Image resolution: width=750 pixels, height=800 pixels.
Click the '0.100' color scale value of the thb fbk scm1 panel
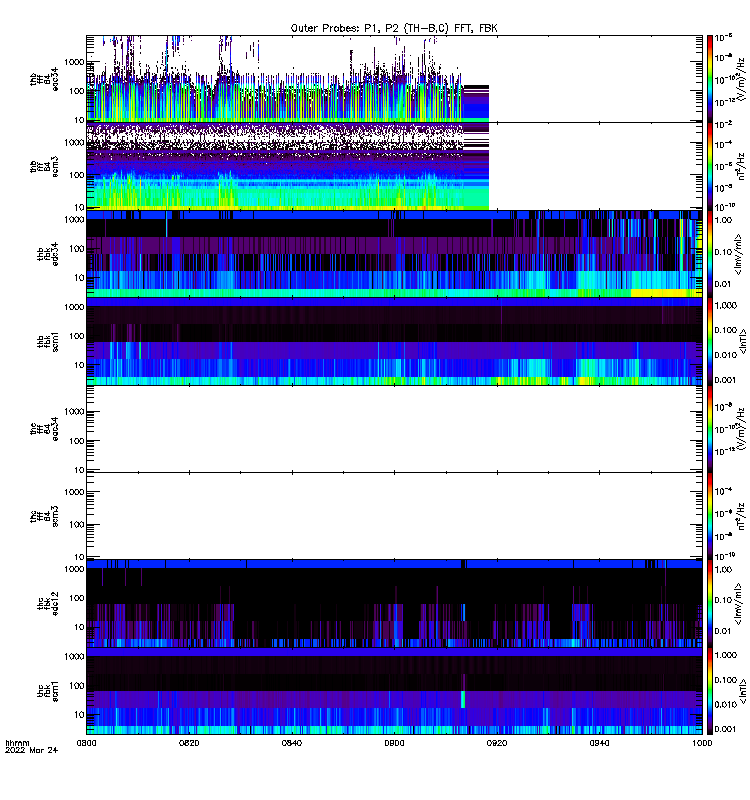coord(726,330)
